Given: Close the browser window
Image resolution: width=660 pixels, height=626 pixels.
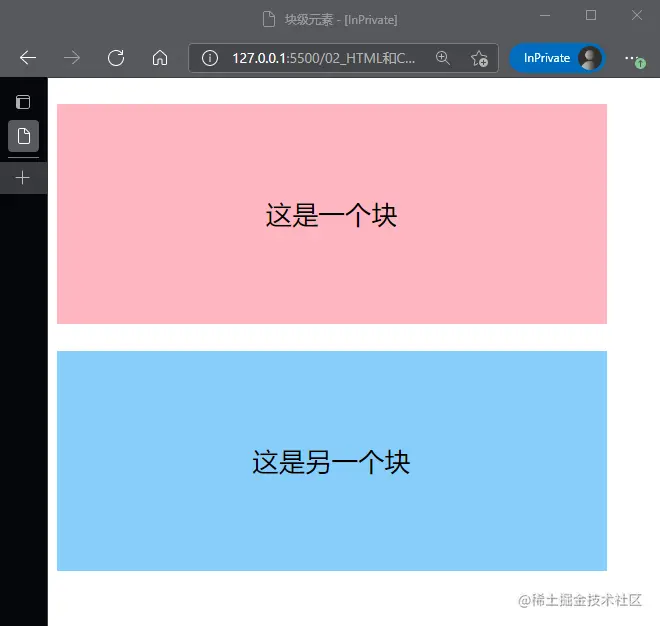Looking at the screenshot, I should [637, 16].
